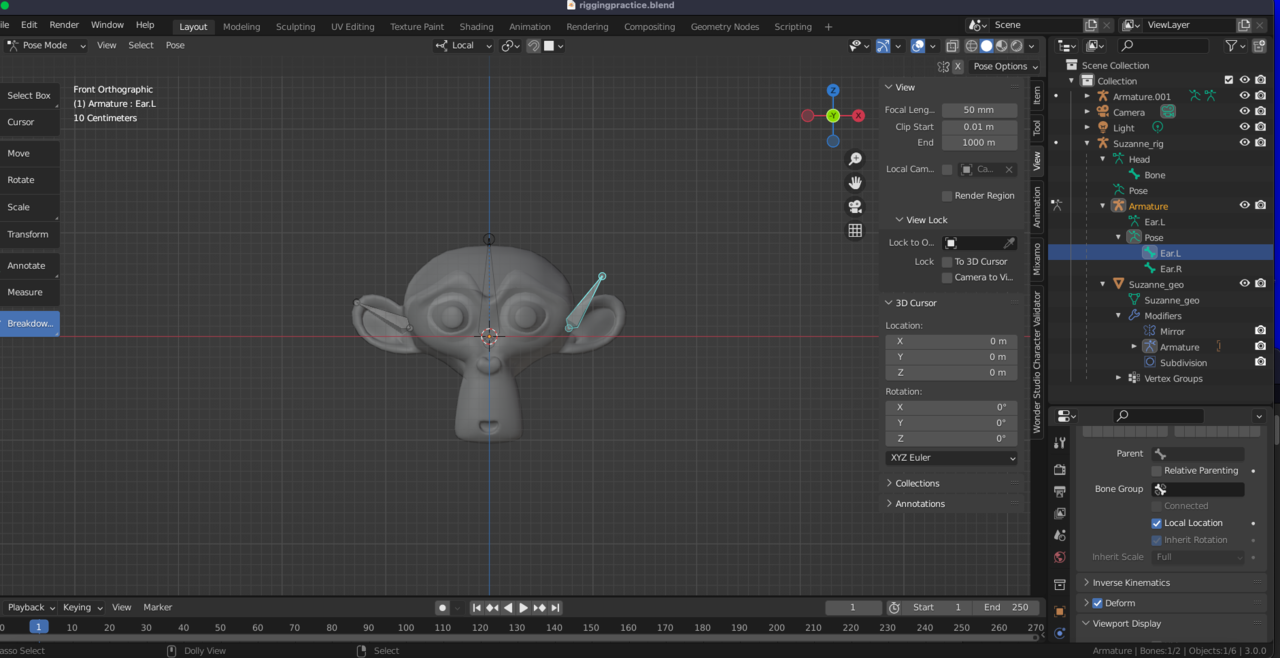Switch orthographic/perspective with the grid icon
The width and height of the screenshot is (1280, 658).
855,230
